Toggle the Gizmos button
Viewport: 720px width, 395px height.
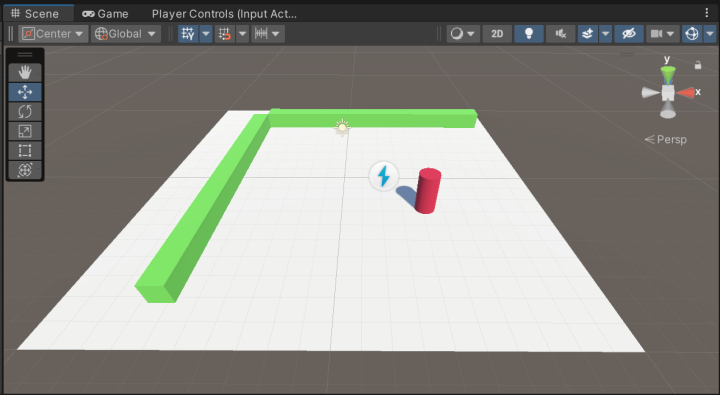[x=692, y=34]
